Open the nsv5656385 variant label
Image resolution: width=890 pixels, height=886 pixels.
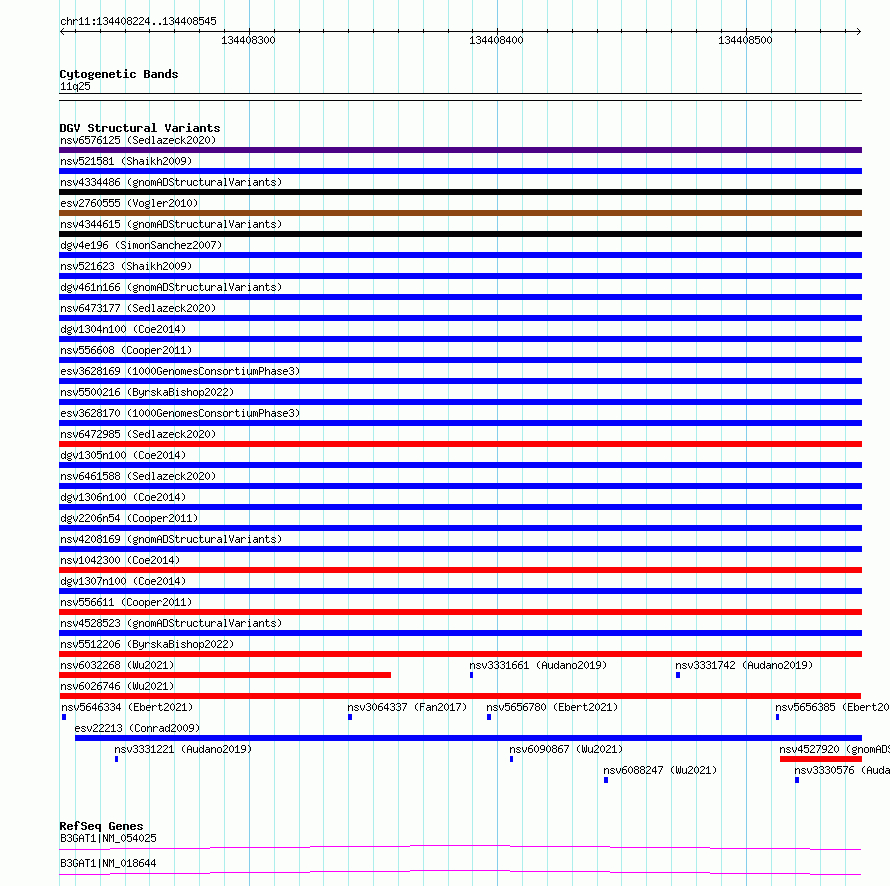[x=833, y=707]
